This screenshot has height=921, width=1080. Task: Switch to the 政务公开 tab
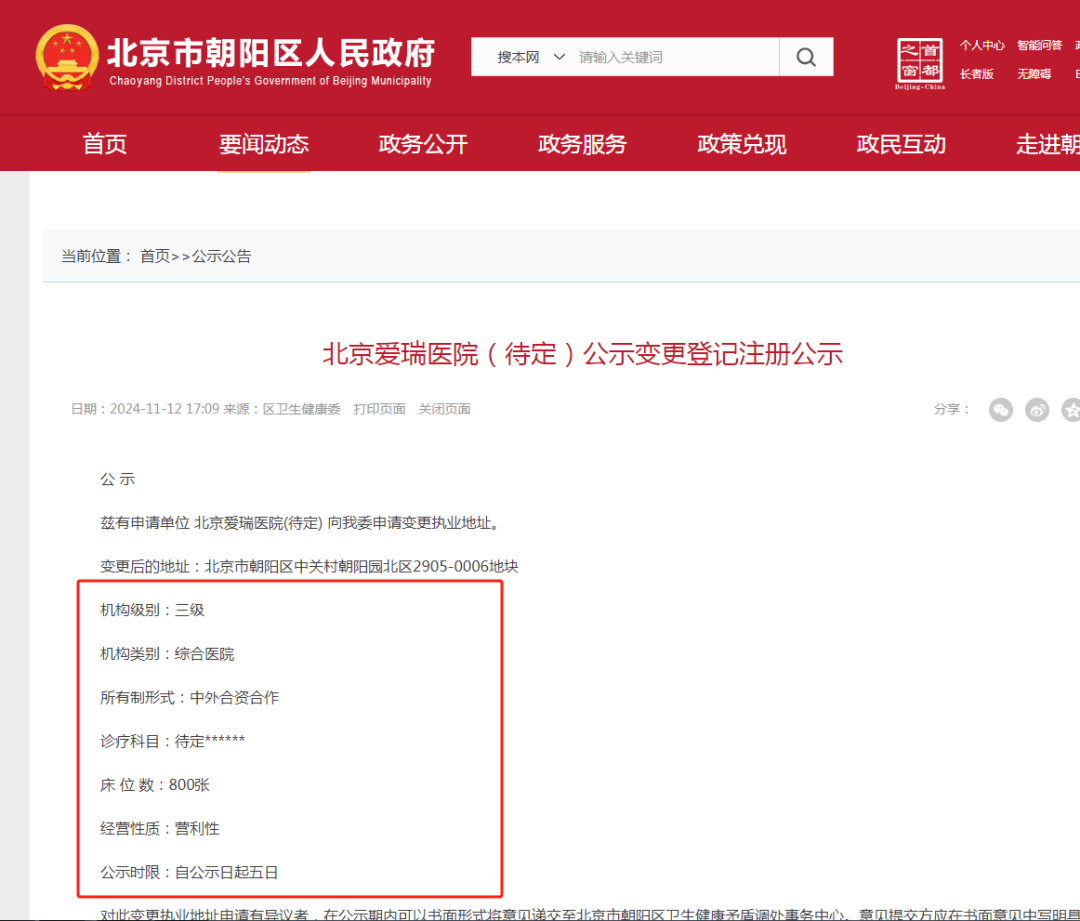point(422,143)
